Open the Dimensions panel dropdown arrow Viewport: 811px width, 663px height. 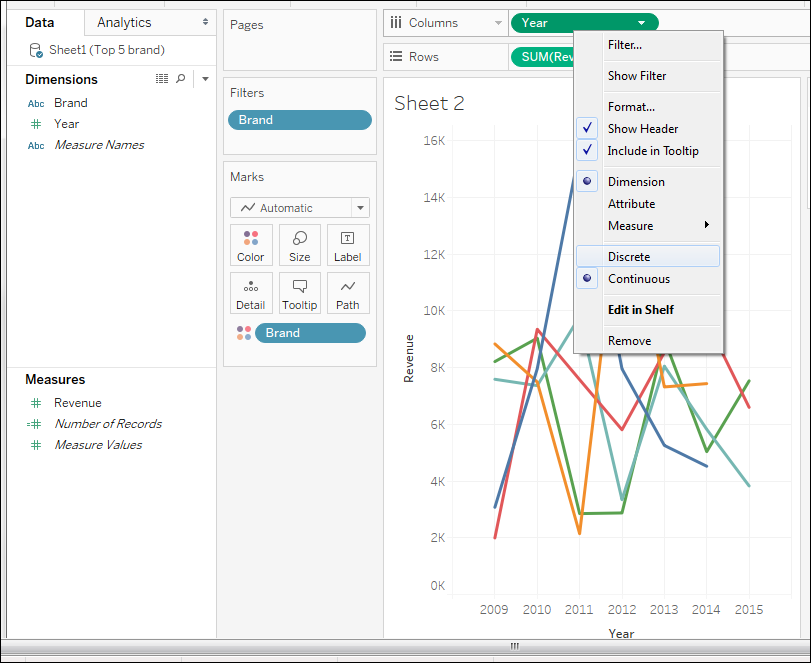pos(205,78)
